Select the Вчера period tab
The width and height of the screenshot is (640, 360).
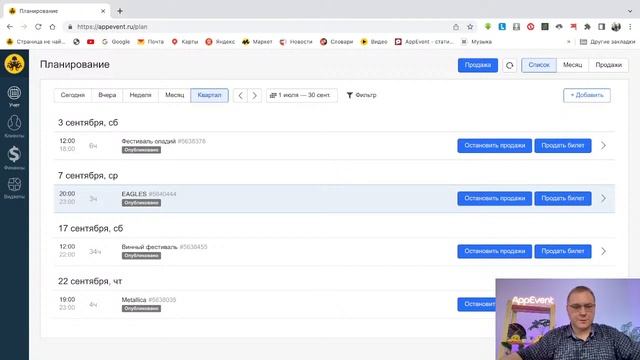coord(107,96)
